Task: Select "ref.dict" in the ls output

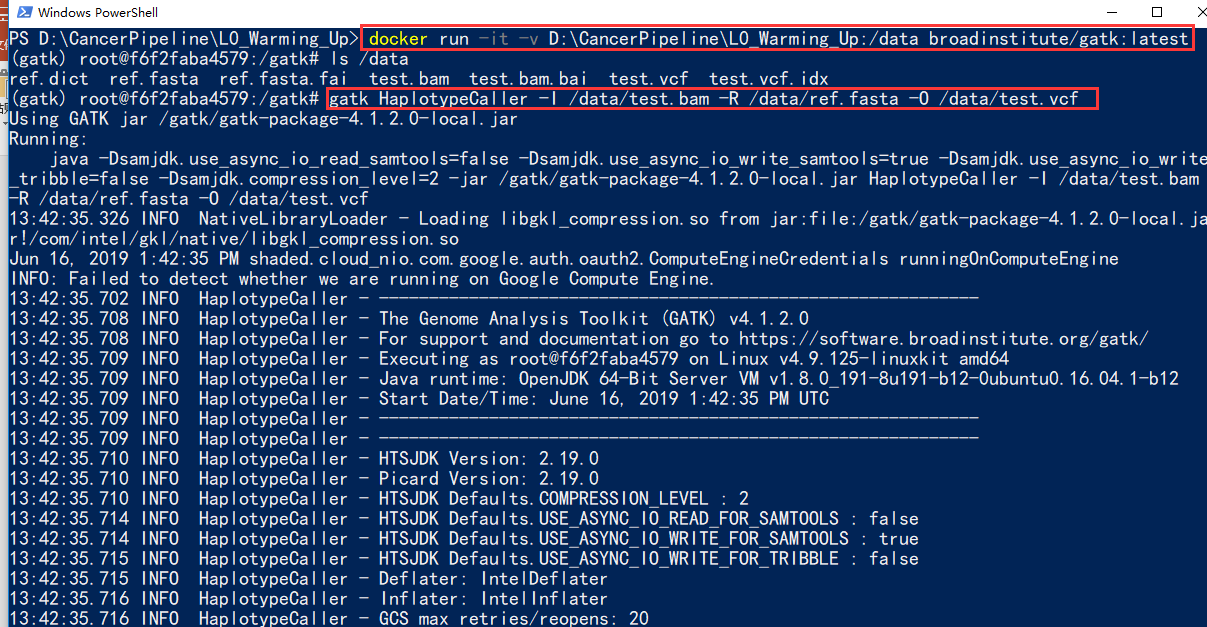Action: 49,78
